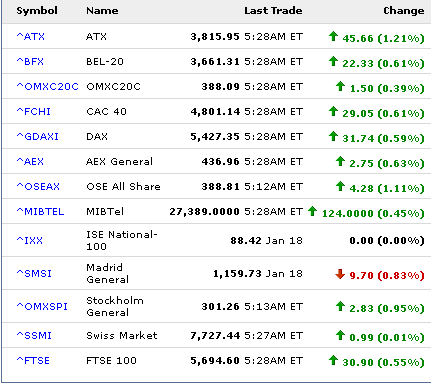Open the ^OMXSPI symbol link
The width and height of the screenshot is (431, 383).
pyautogui.click(x=42, y=306)
